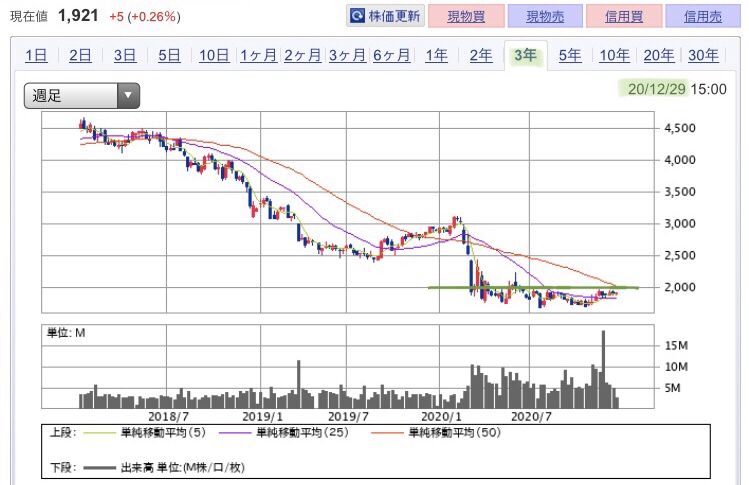The width and height of the screenshot is (749, 485).
Task: Click the dropdown arrow beside 週足
Action: (128, 96)
